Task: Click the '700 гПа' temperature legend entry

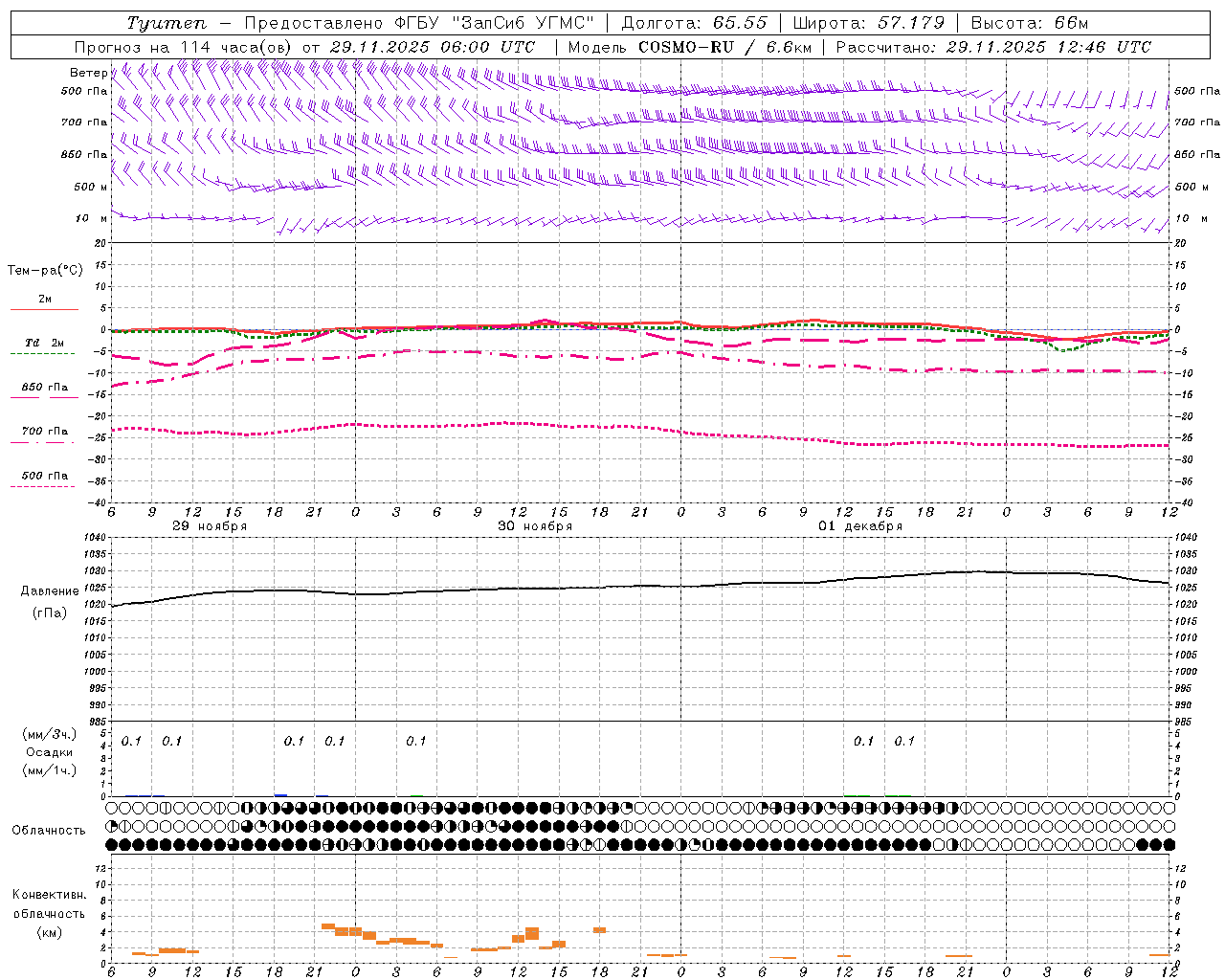Action: click(44, 432)
